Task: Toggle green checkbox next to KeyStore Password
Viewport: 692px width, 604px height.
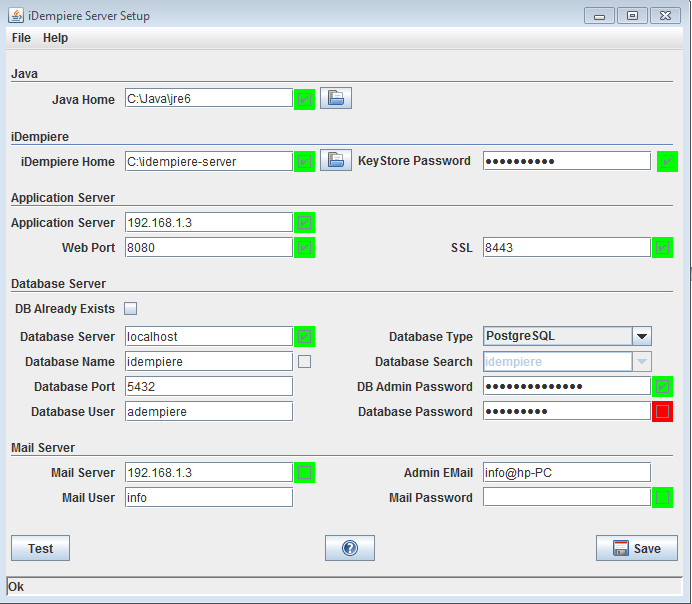Action: point(667,161)
